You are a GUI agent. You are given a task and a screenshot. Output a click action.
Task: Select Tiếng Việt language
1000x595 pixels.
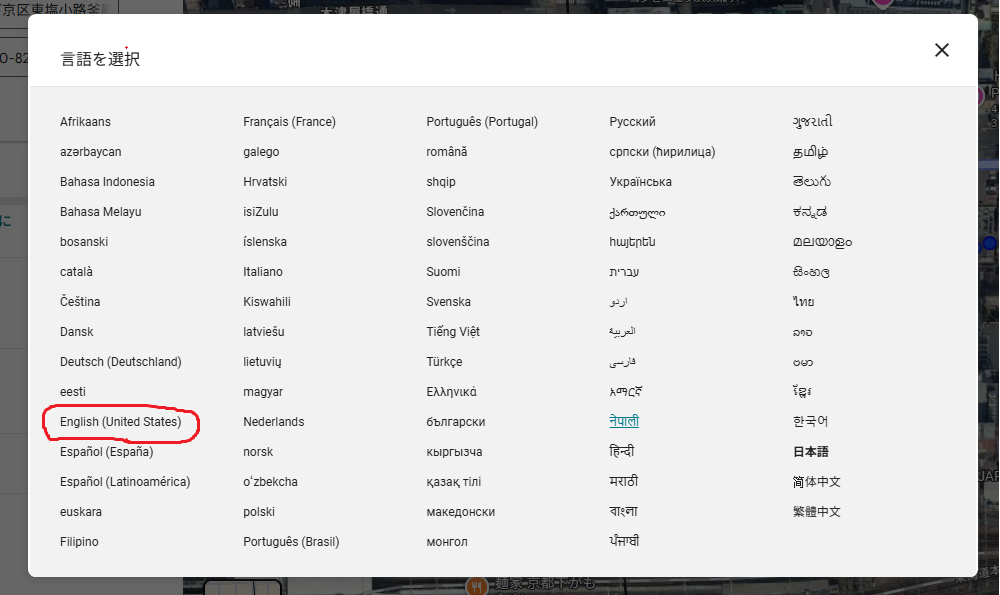453,332
